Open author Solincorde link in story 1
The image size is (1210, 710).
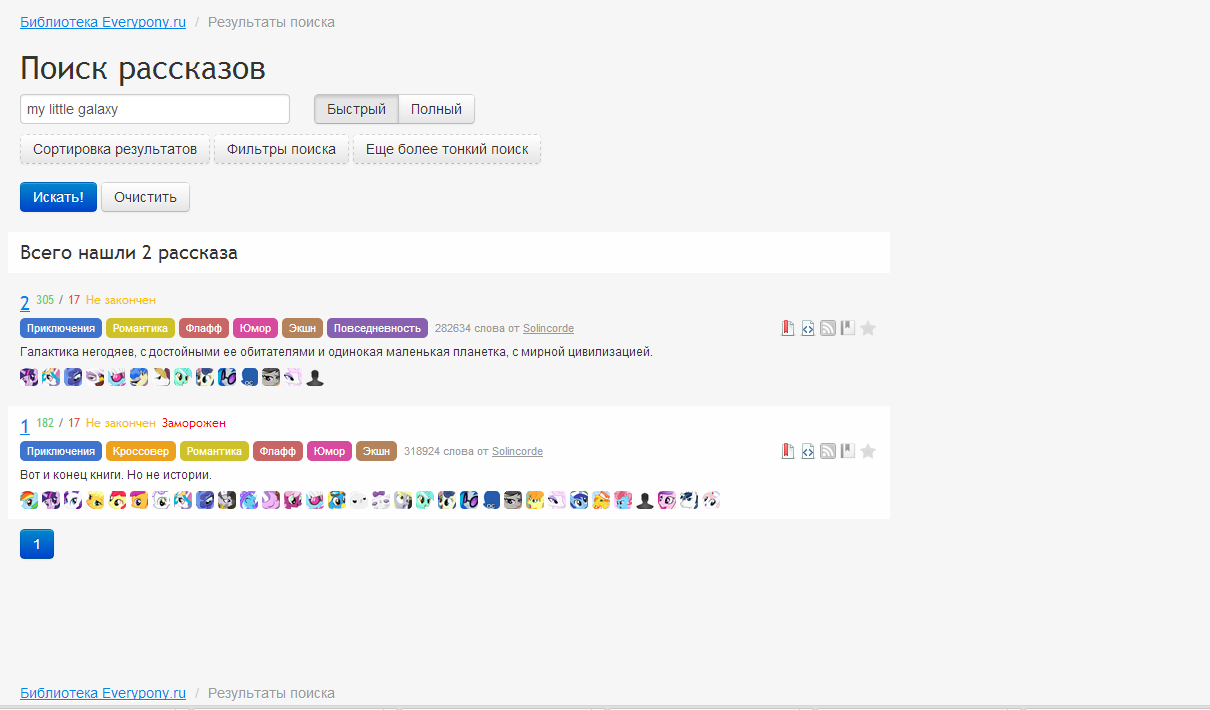coord(517,451)
